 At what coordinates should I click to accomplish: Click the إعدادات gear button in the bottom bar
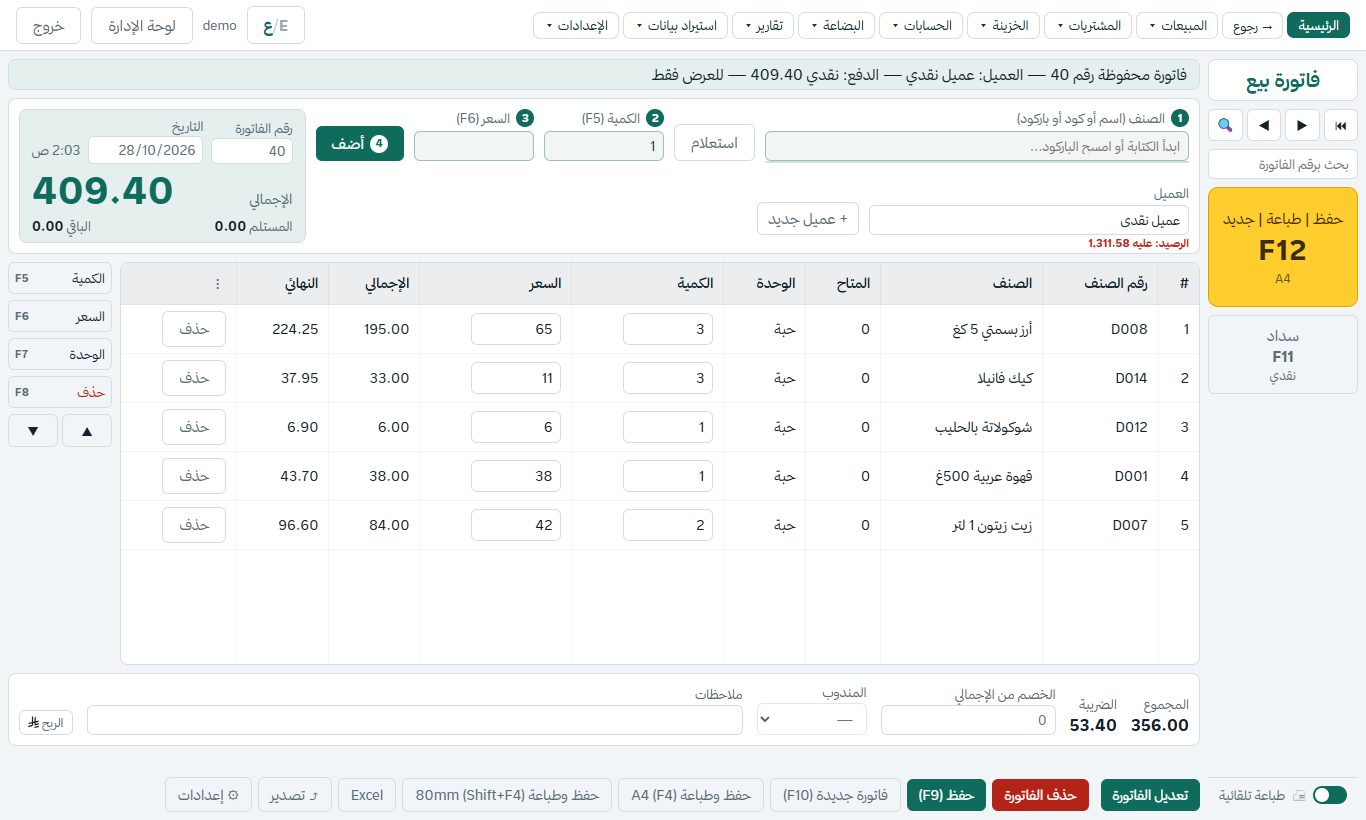point(208,795)
